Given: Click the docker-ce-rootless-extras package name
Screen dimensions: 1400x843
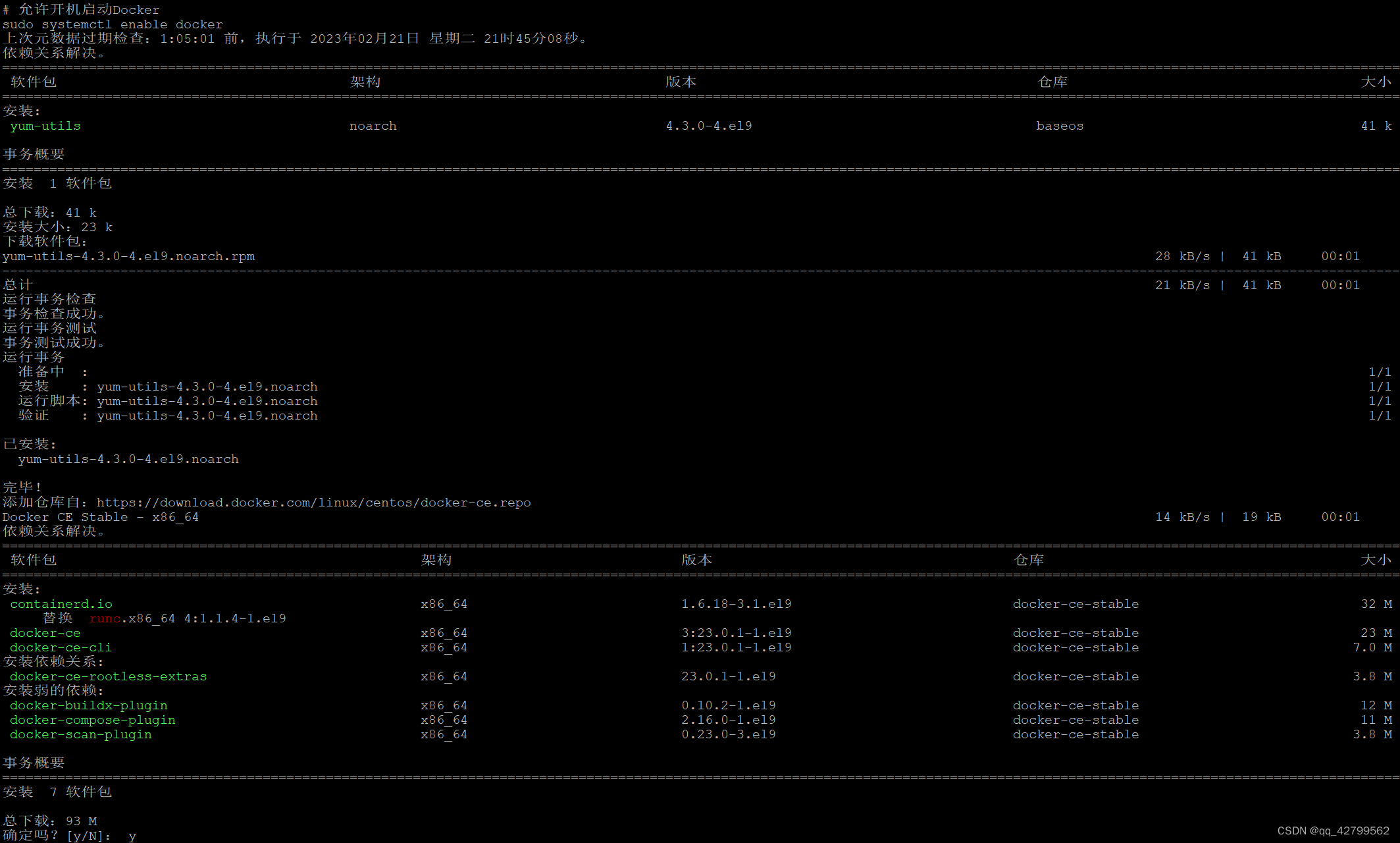Looking at the screenshot, I should coord(109,676).
